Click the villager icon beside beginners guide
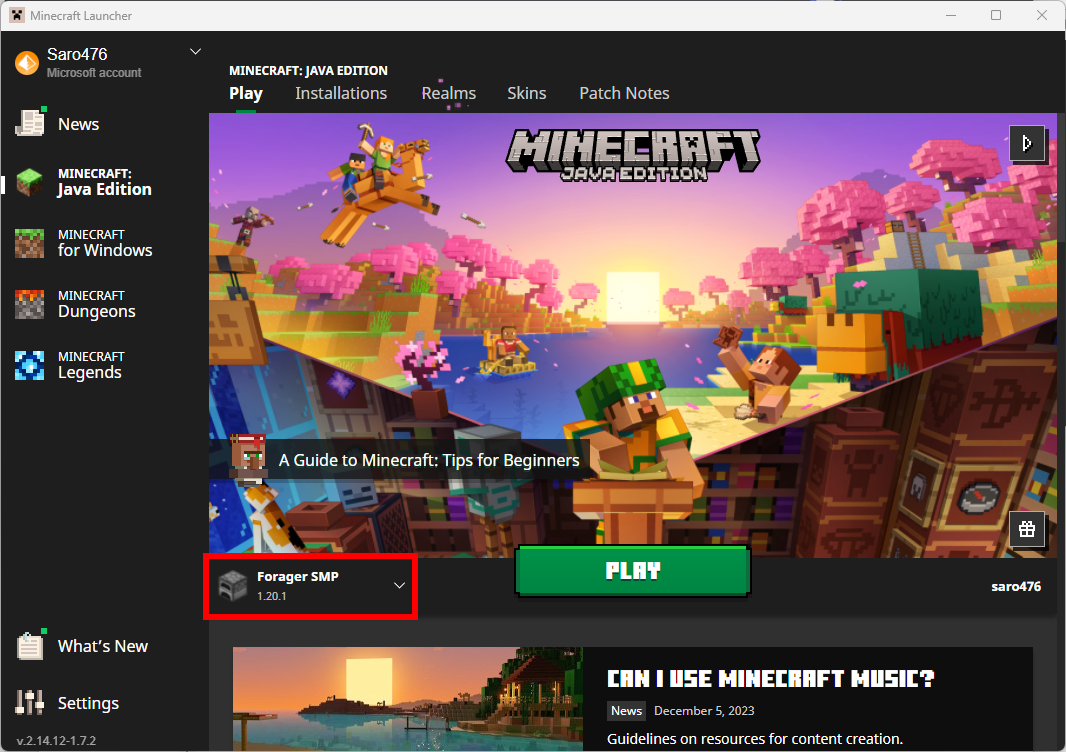Viewport: 1066px width, 752px height. [249, 459]
